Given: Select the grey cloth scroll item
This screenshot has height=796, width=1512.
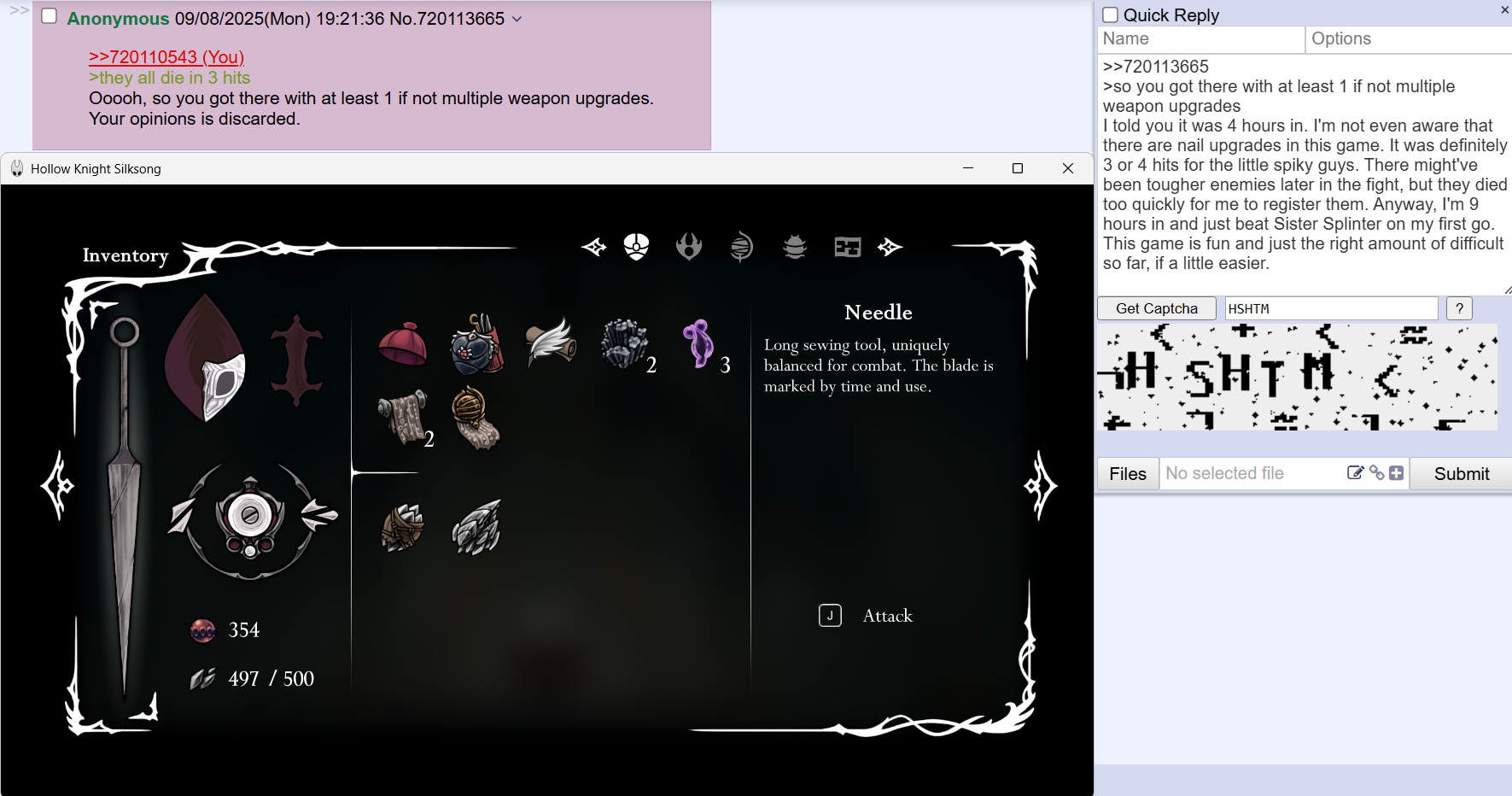Looking at the screenshot, I should 403,417.
